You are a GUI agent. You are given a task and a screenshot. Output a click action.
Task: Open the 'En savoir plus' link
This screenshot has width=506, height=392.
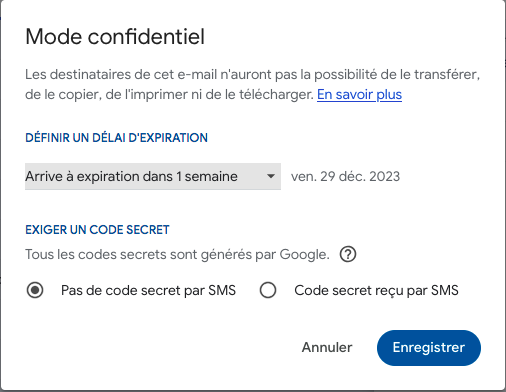[x=359, y=95]
